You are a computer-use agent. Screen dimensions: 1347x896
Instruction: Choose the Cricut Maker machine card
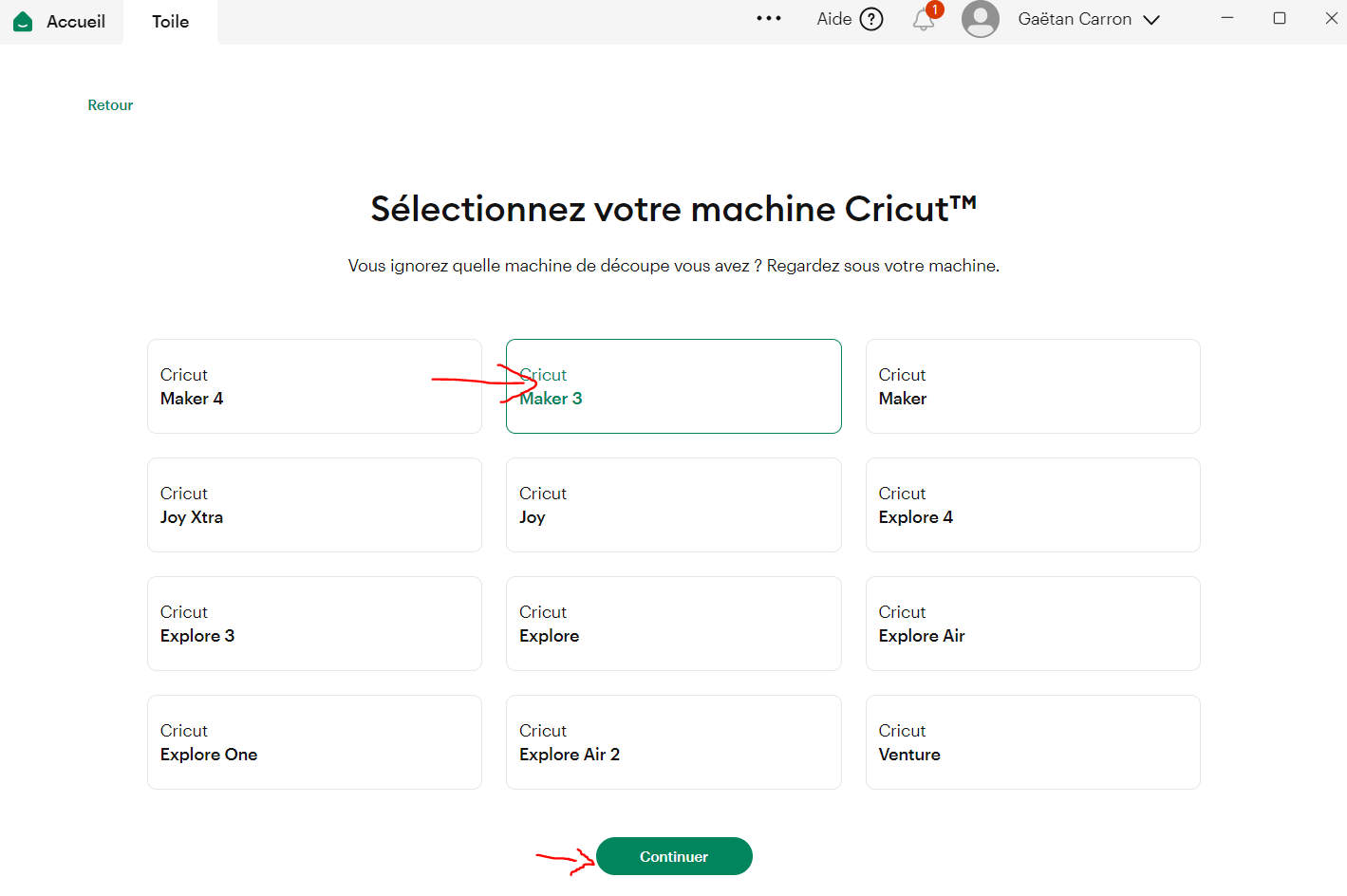tap(1033, 386)
